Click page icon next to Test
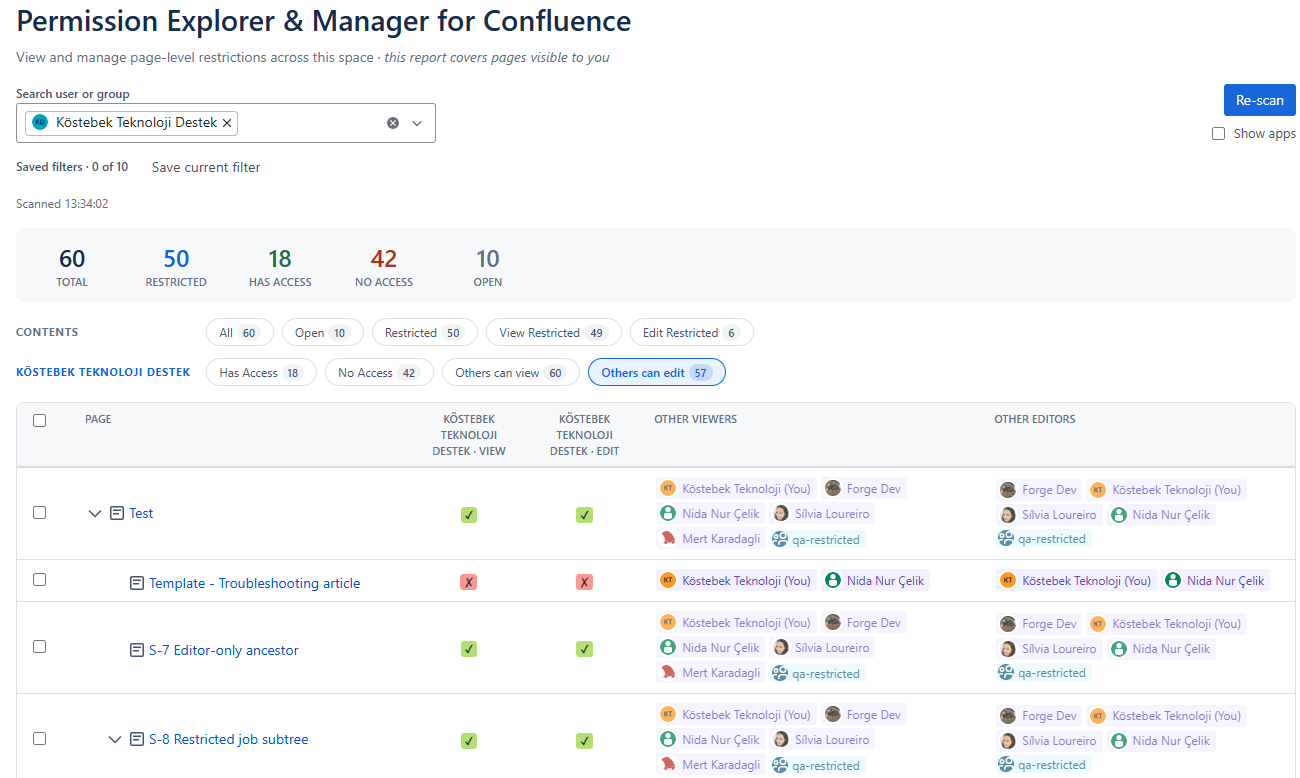 point(117,513)
